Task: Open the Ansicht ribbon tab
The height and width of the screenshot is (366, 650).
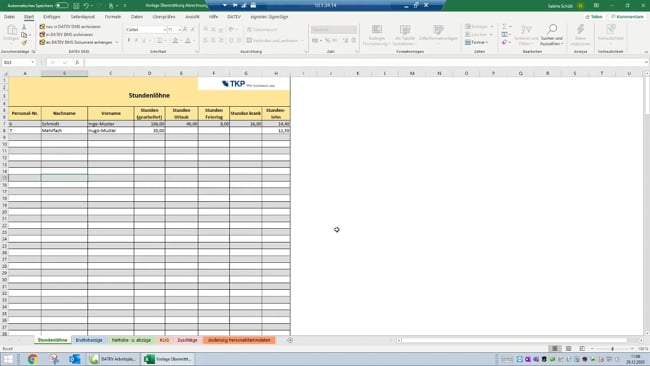Action: (192, 17)
